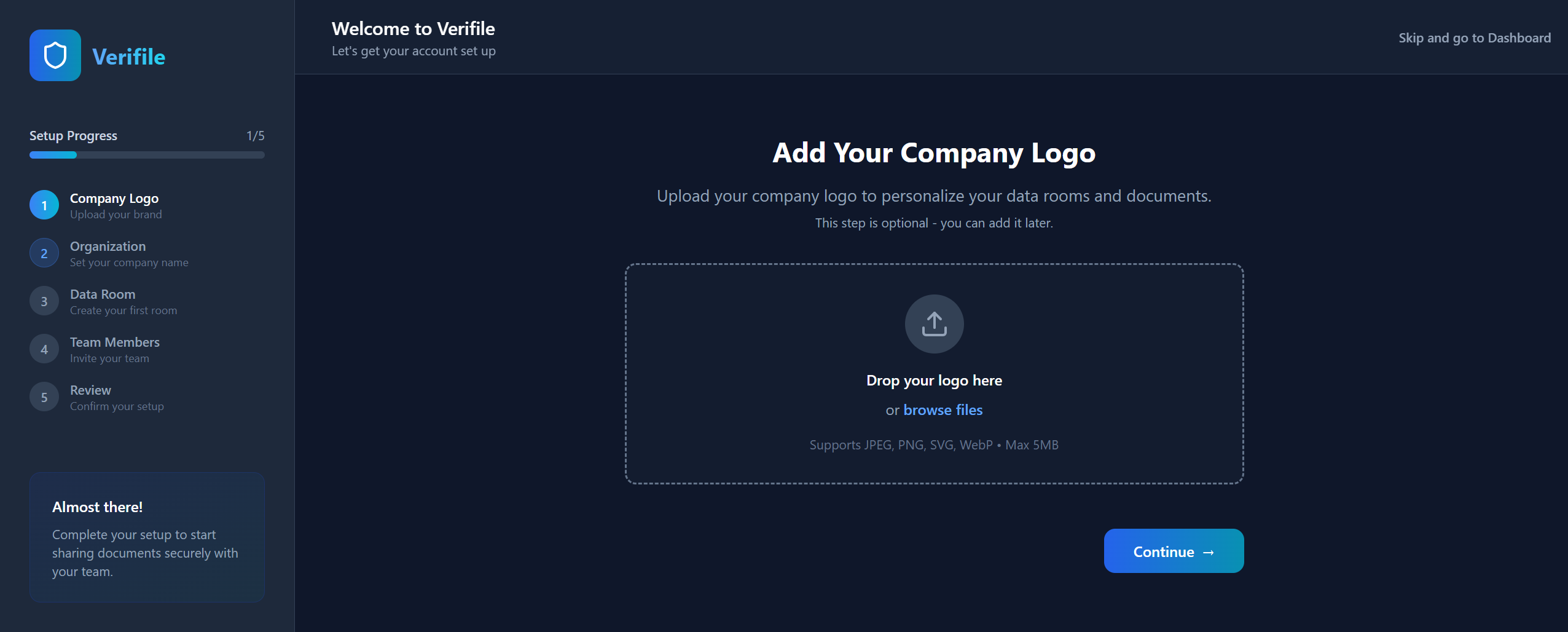Click the Almost there info card
Viewport: 1568px width, 632px height.
click(x=147, y=537)
